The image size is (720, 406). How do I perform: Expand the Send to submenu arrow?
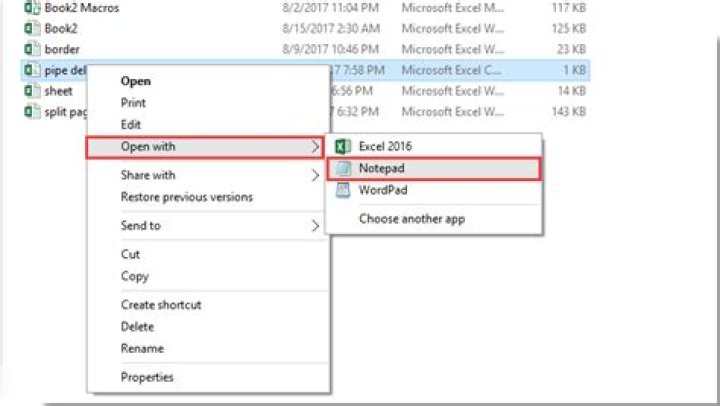315,226
